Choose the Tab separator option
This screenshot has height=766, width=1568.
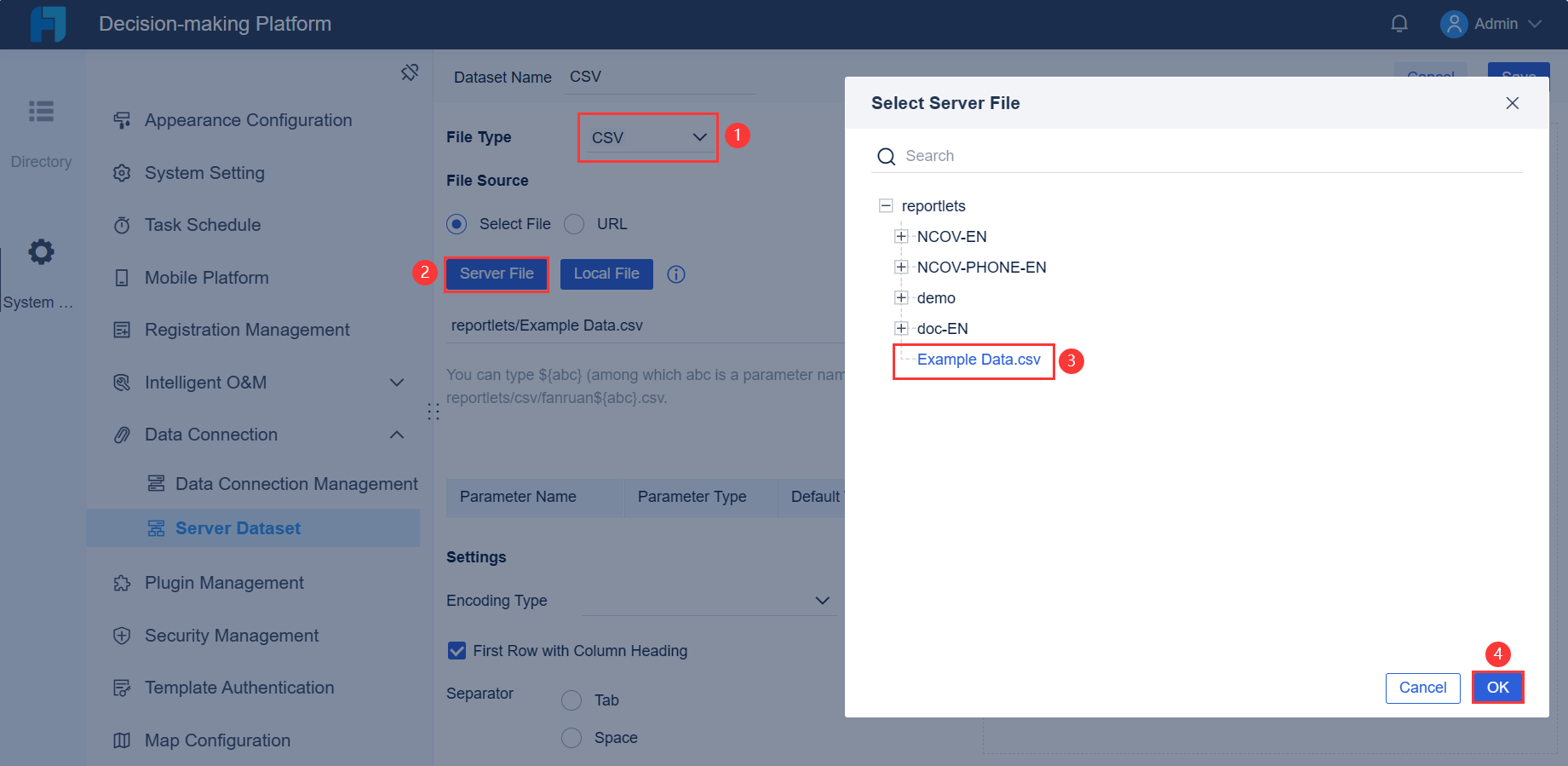tap(571, 700)
